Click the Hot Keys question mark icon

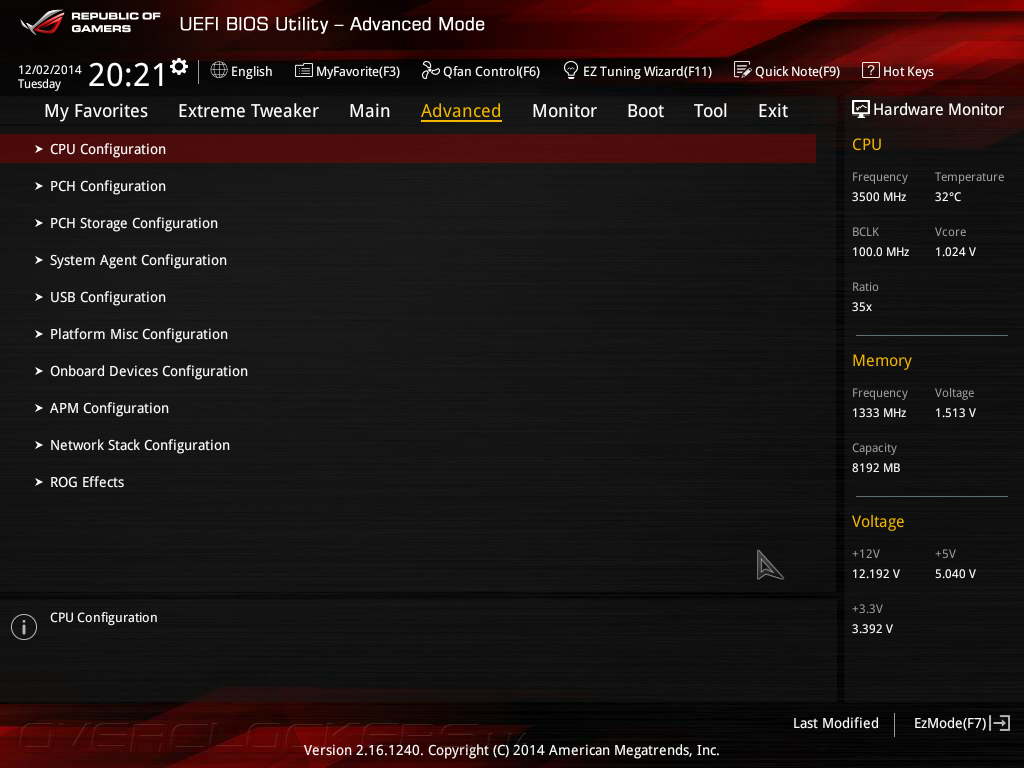871,70
